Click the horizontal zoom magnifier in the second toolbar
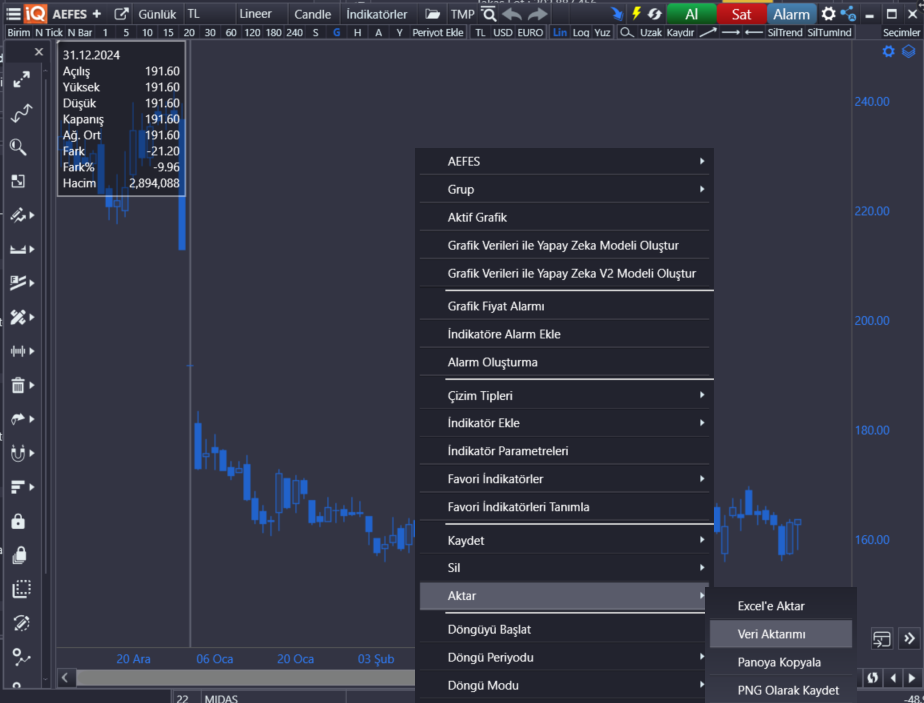924x703 pixels. [627, 32]
